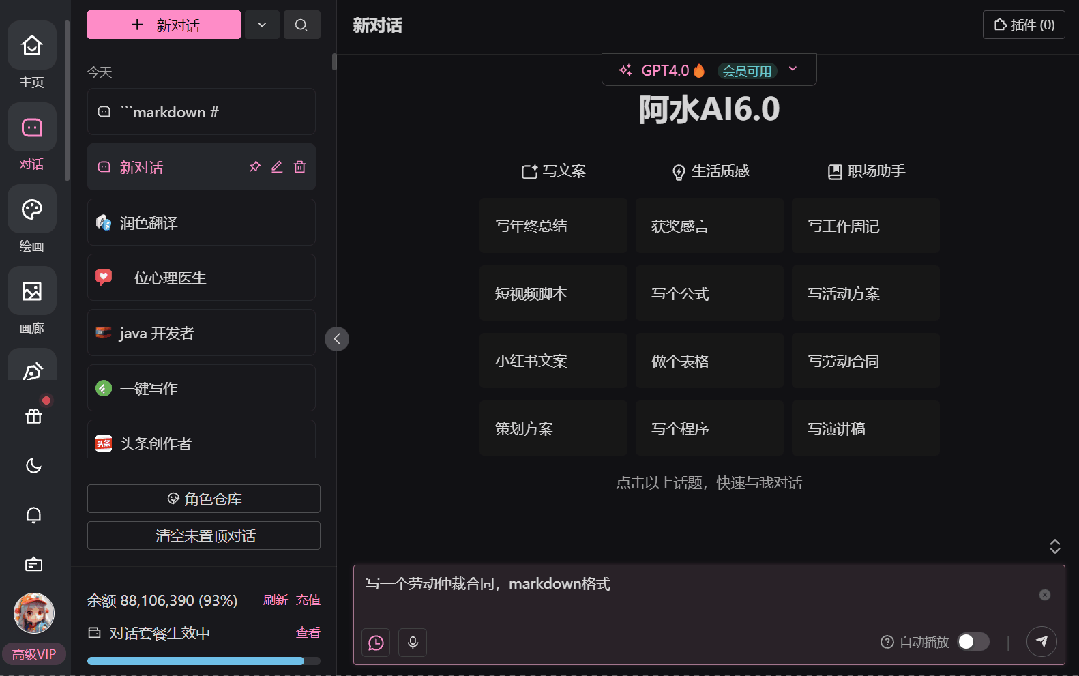The width and height of the screenshot is (1079, 676).
Task: Click the balance usage progress bar
Action: [x=204, y=661]
